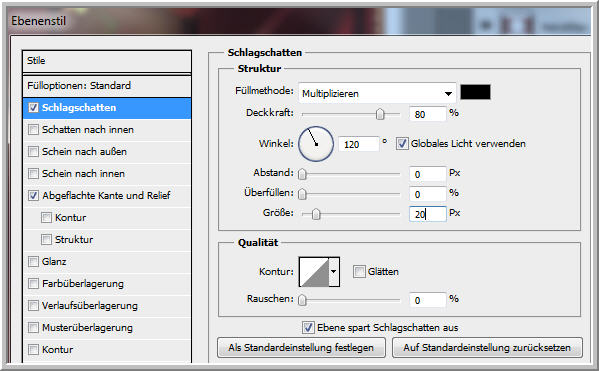
Task: Uncheck the Schlagschatten checkbox
Action: coord(33,108)
